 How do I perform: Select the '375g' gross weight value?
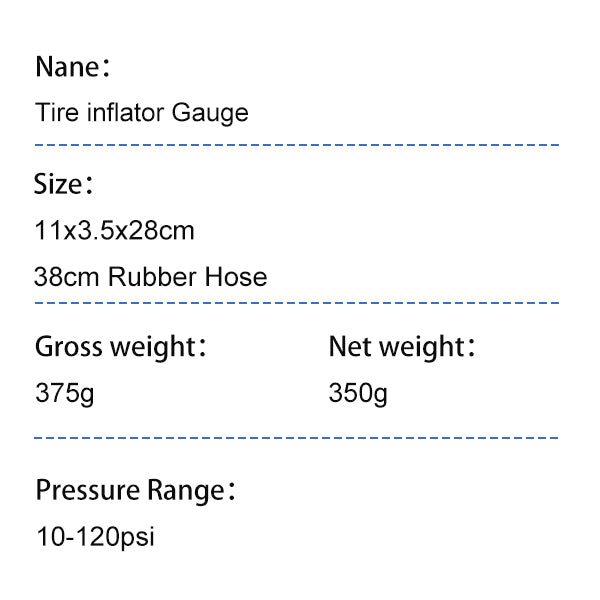click(65, 394)
